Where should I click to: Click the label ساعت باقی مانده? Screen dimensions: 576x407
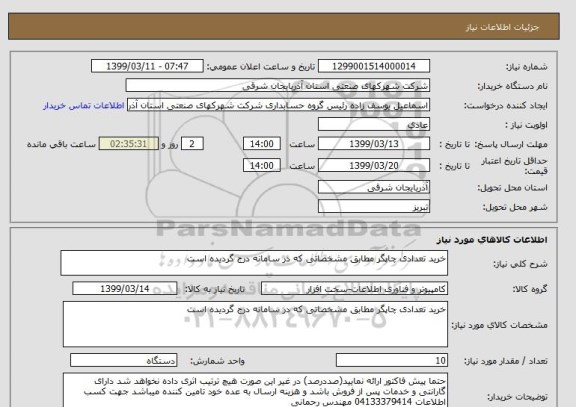[61, 144]
